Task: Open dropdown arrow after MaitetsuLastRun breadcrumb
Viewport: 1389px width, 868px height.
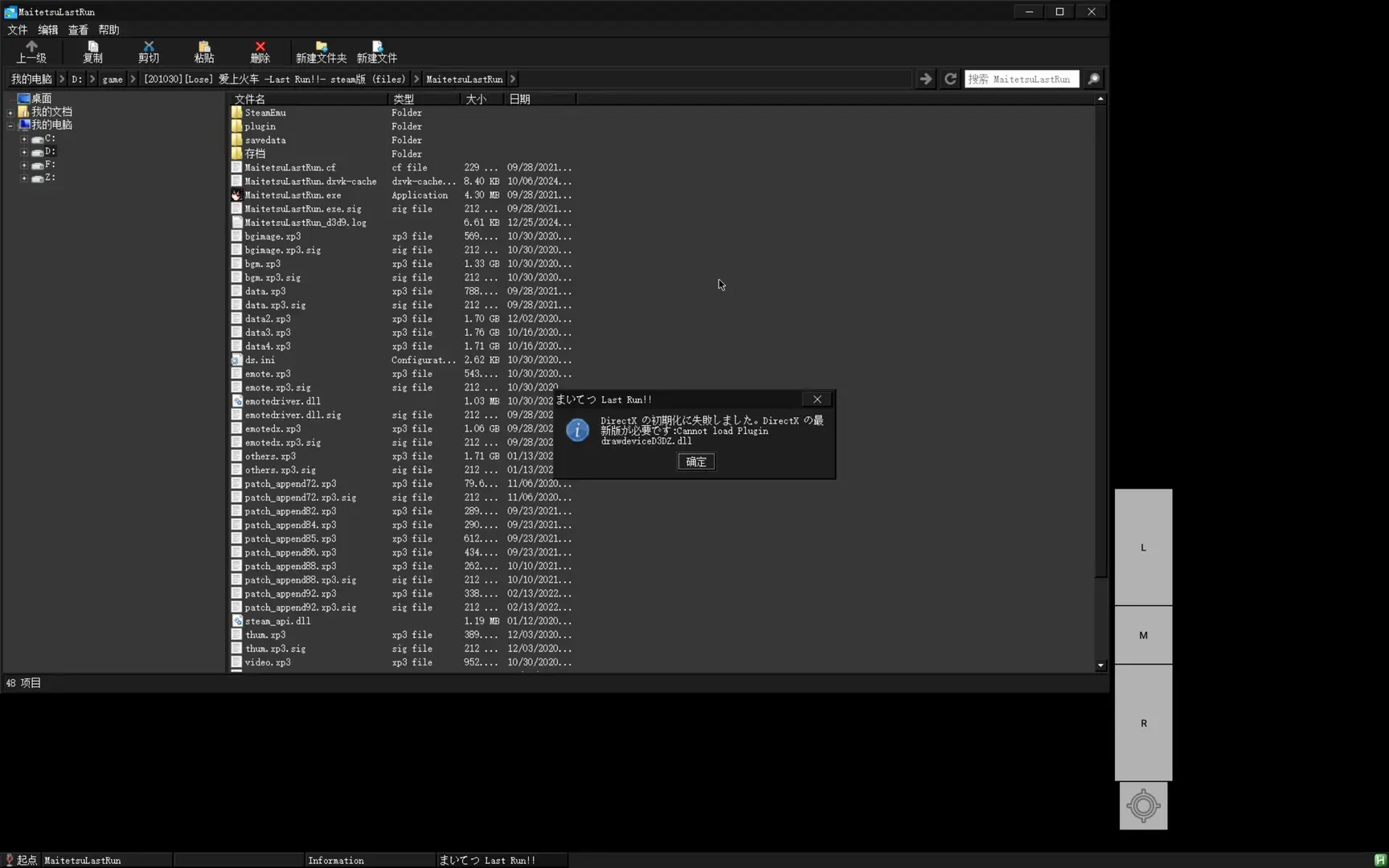Action: (512, 79)
